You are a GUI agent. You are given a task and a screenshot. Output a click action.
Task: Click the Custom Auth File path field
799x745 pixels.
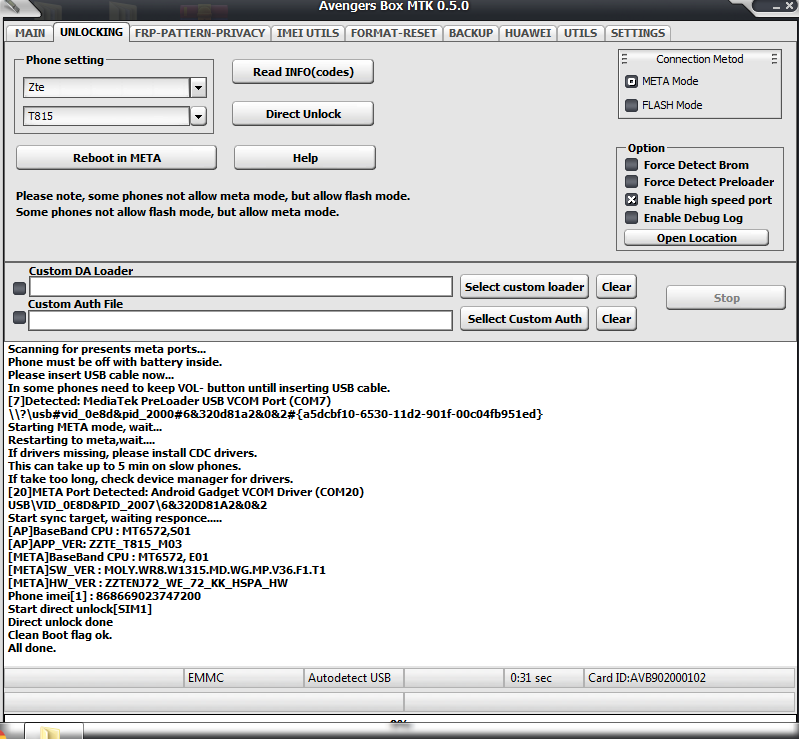click(x=241, y=321)
